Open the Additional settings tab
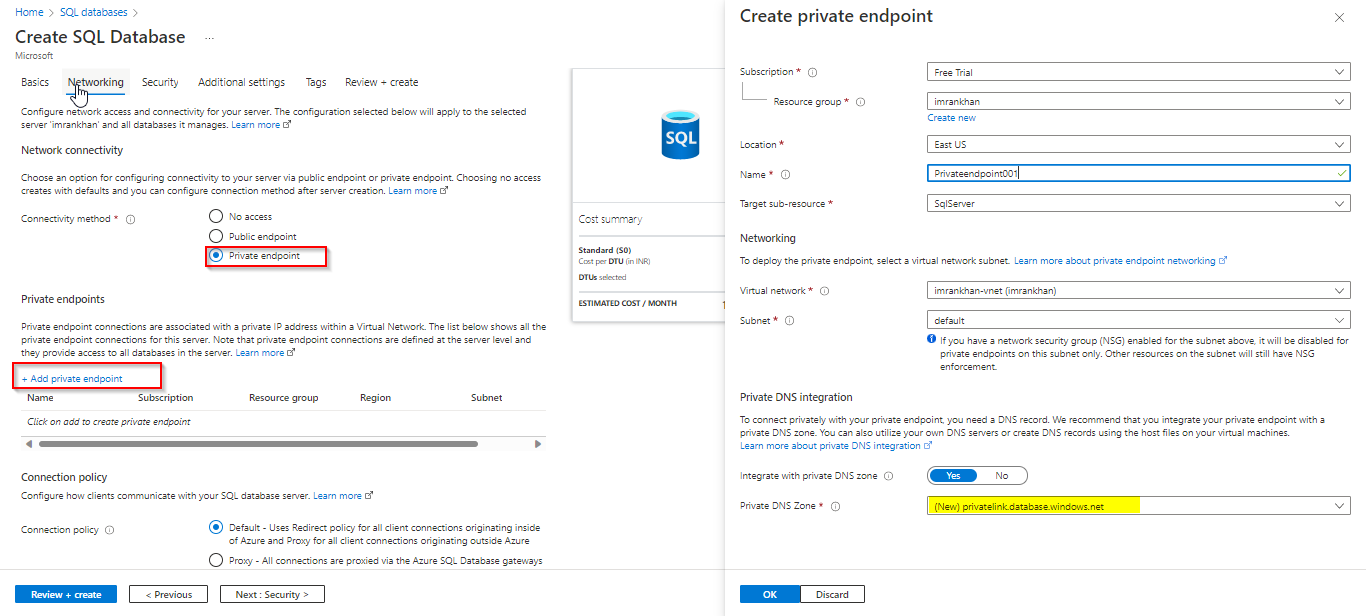The height and width of the screenshot is (616, 1366). (x=241, y=82)
